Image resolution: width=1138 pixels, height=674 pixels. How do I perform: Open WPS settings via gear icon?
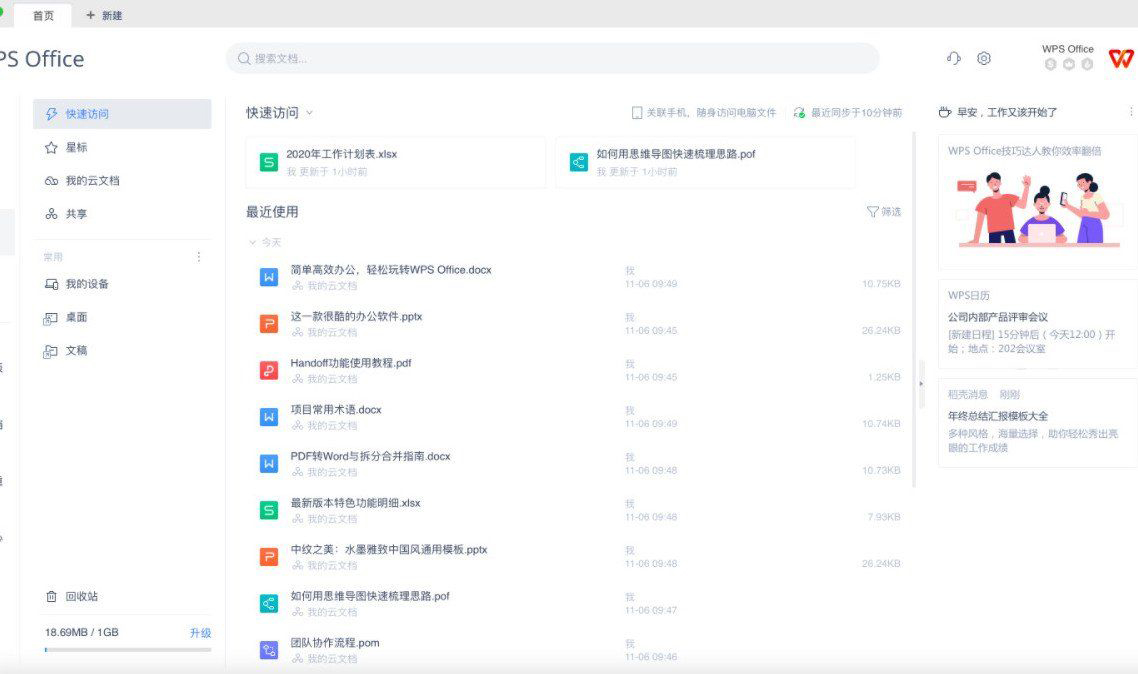[983, 58]
